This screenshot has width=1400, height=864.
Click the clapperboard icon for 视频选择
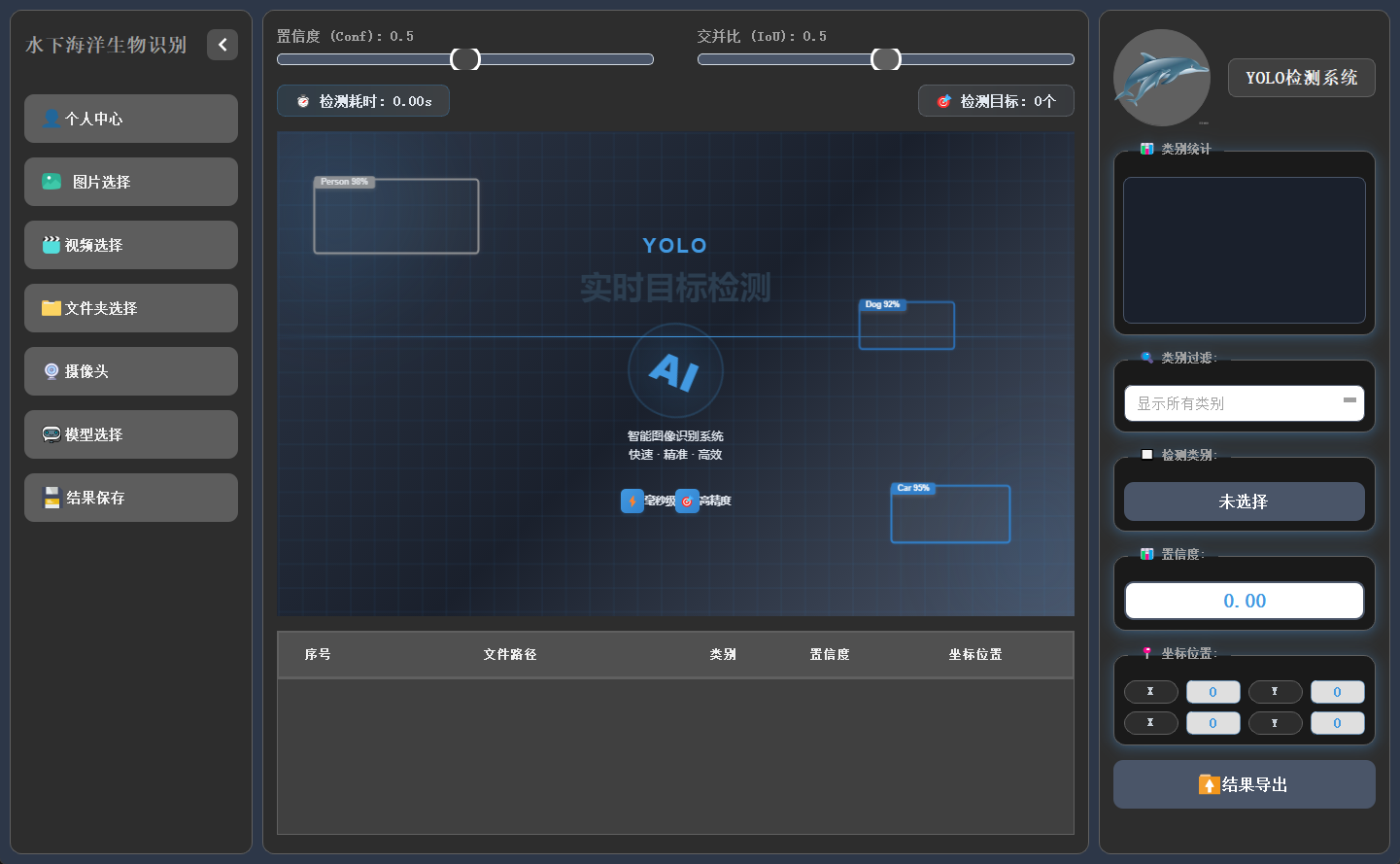point(51,245)
